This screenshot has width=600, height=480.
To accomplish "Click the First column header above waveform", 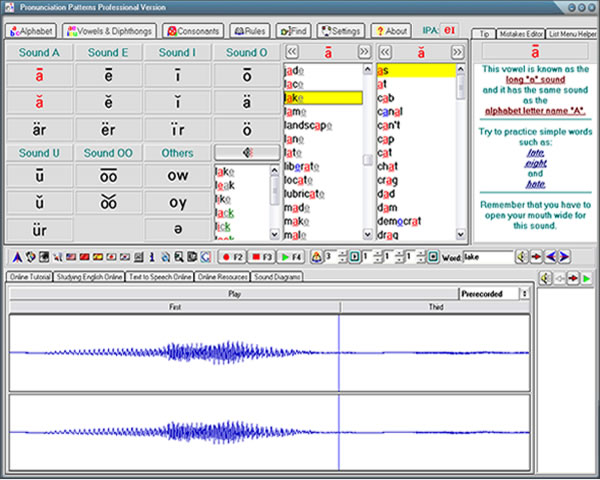I will tap(175, 307).
